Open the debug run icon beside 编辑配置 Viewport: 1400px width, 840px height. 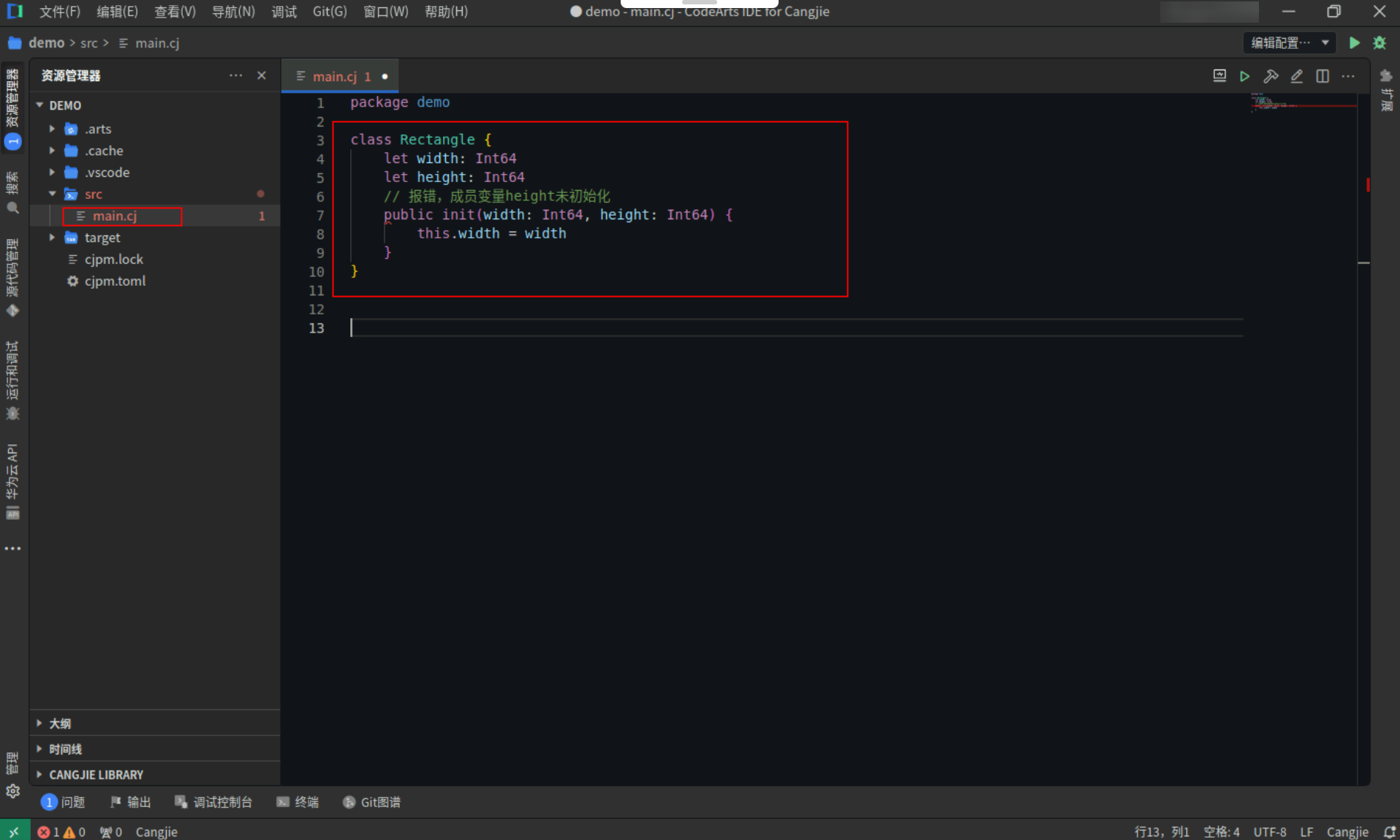1380,42
